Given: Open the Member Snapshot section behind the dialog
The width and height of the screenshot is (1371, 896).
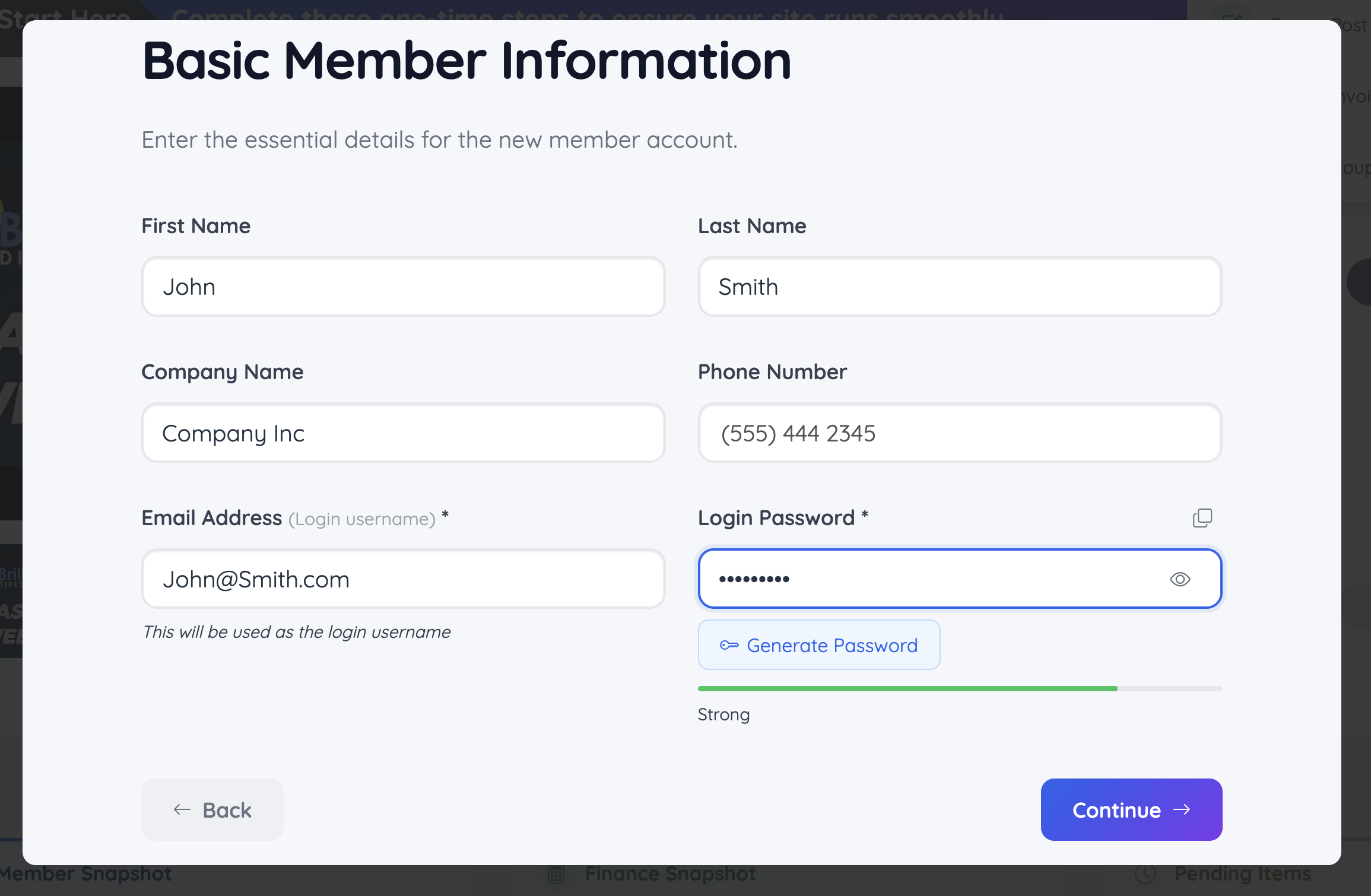Looking at the screenshot, I should coord(86,874).
